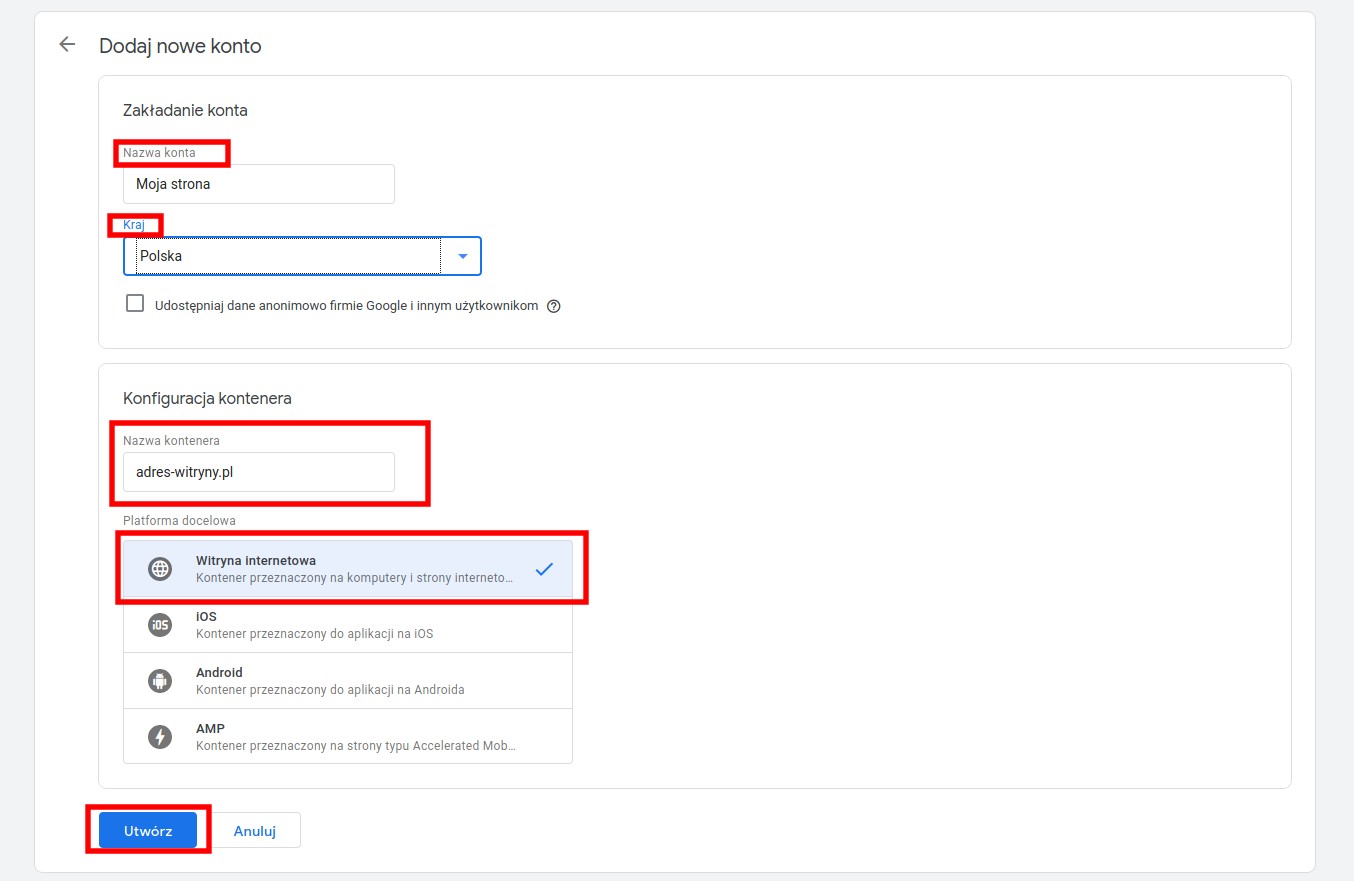Click the Accelerated Mob... description under AMP

356,746
